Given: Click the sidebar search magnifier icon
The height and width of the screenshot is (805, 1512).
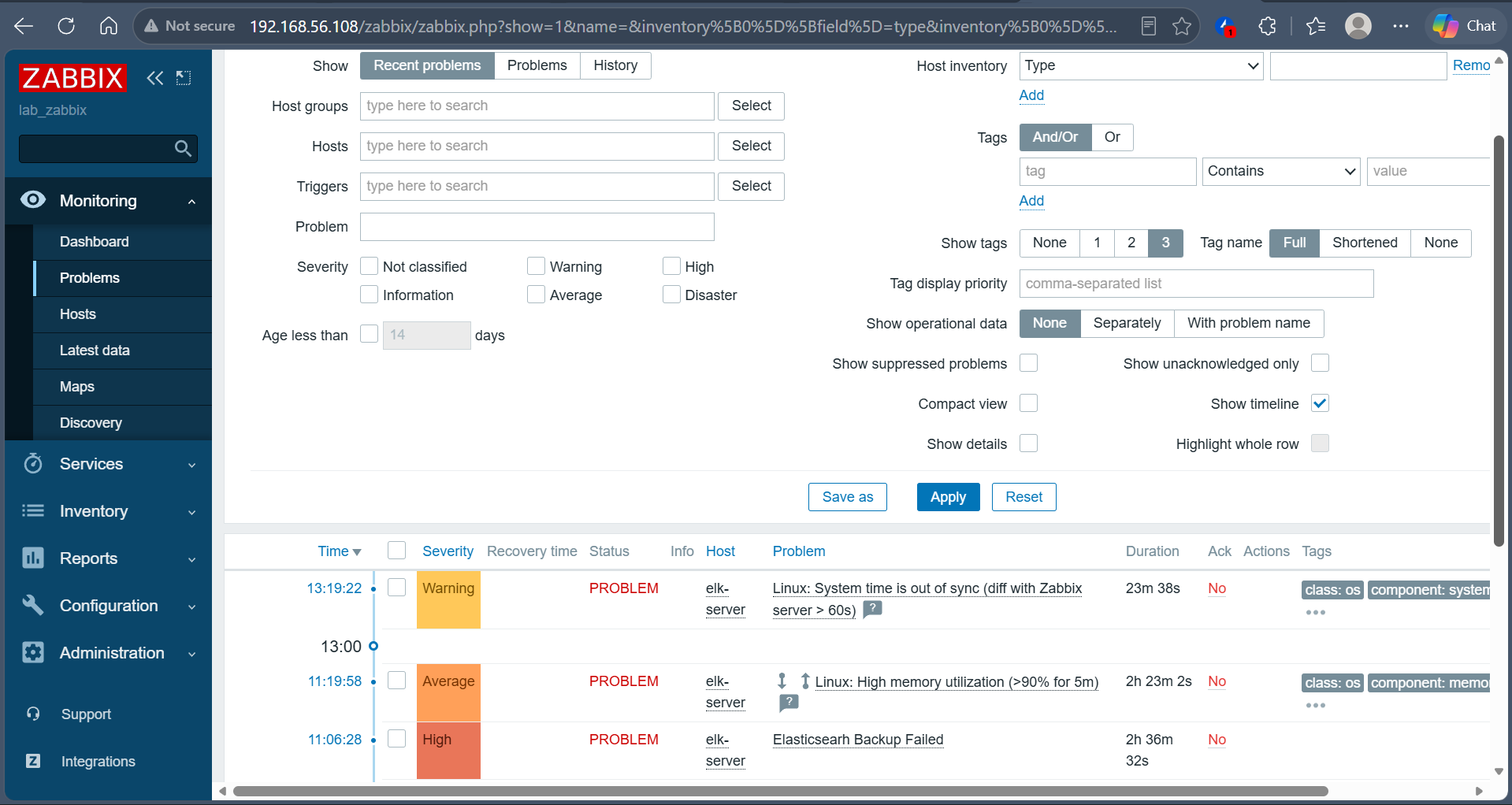Looking at the screenshot, I should click(x=183, y=148).
